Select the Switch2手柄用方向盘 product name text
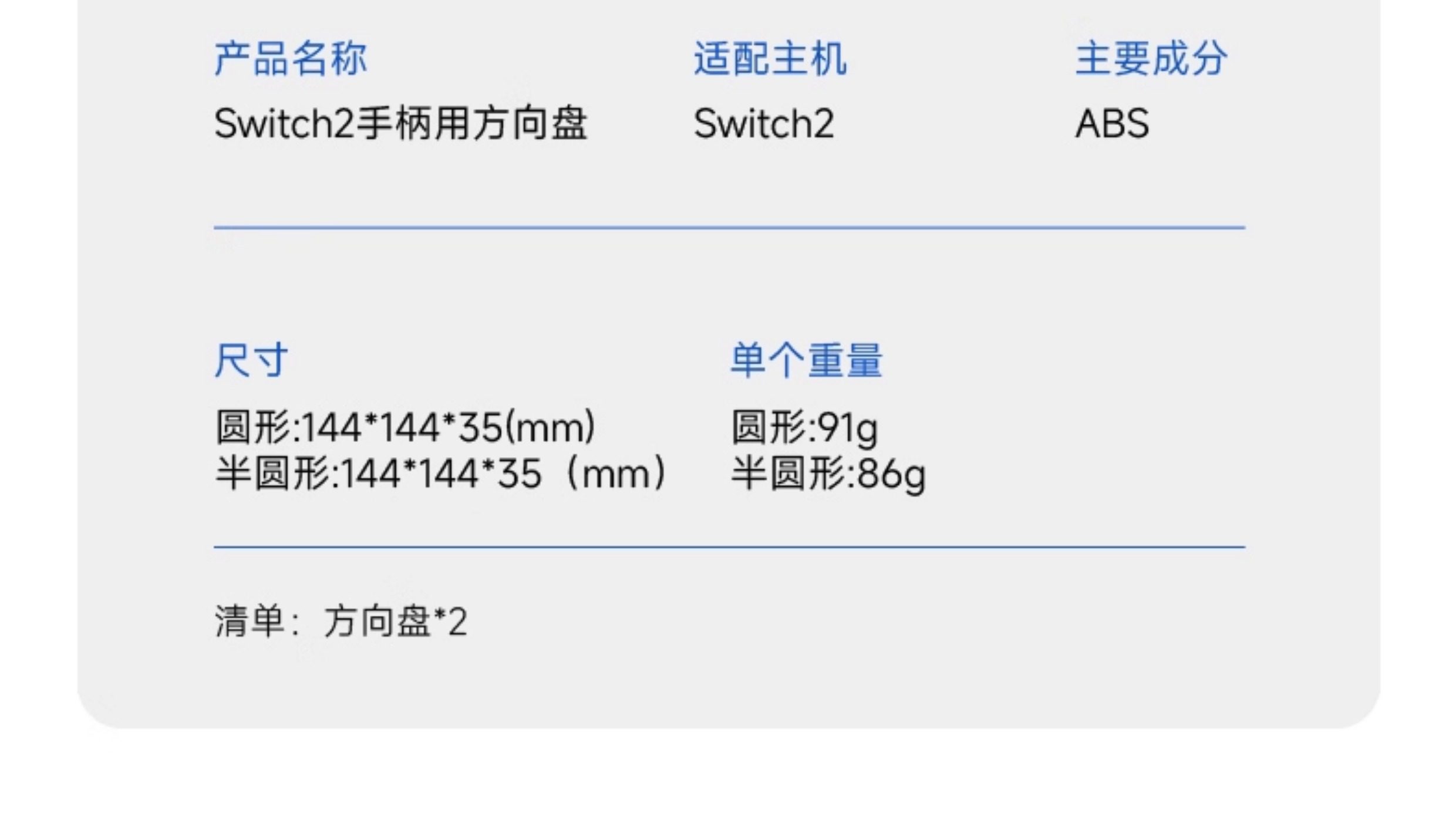Image resolution: width=1456 pixels, height=817 pixels. (400, 124)
